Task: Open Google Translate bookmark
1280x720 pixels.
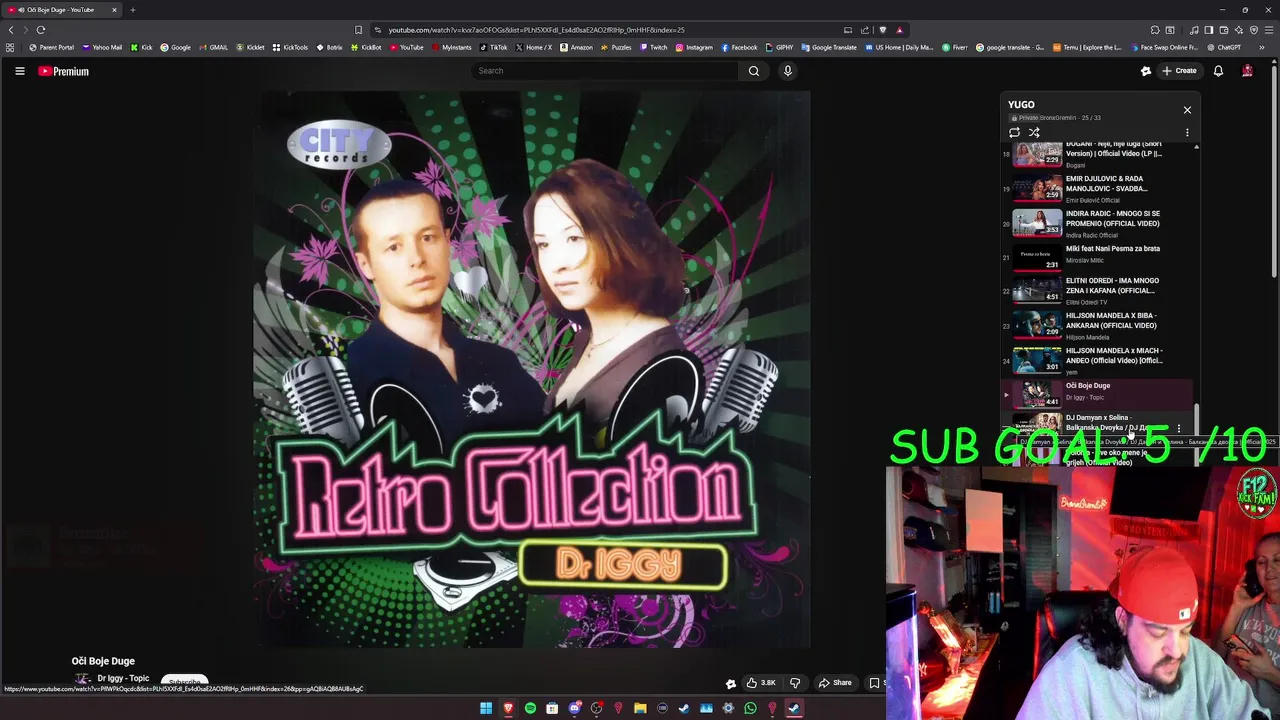Action: click(829, 47)
